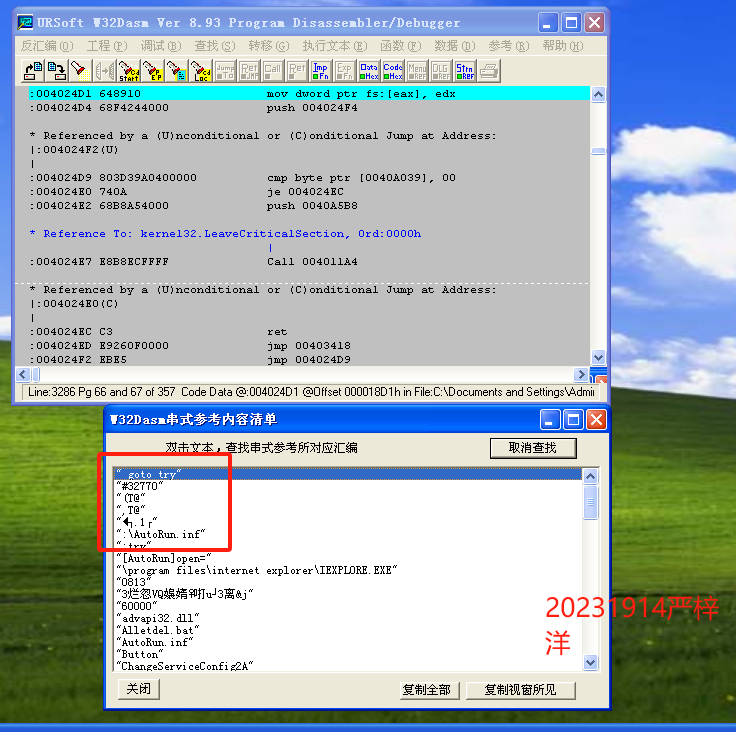Click the Jump To toolbar icon
The image size is (736, 732).
[225, 71]
